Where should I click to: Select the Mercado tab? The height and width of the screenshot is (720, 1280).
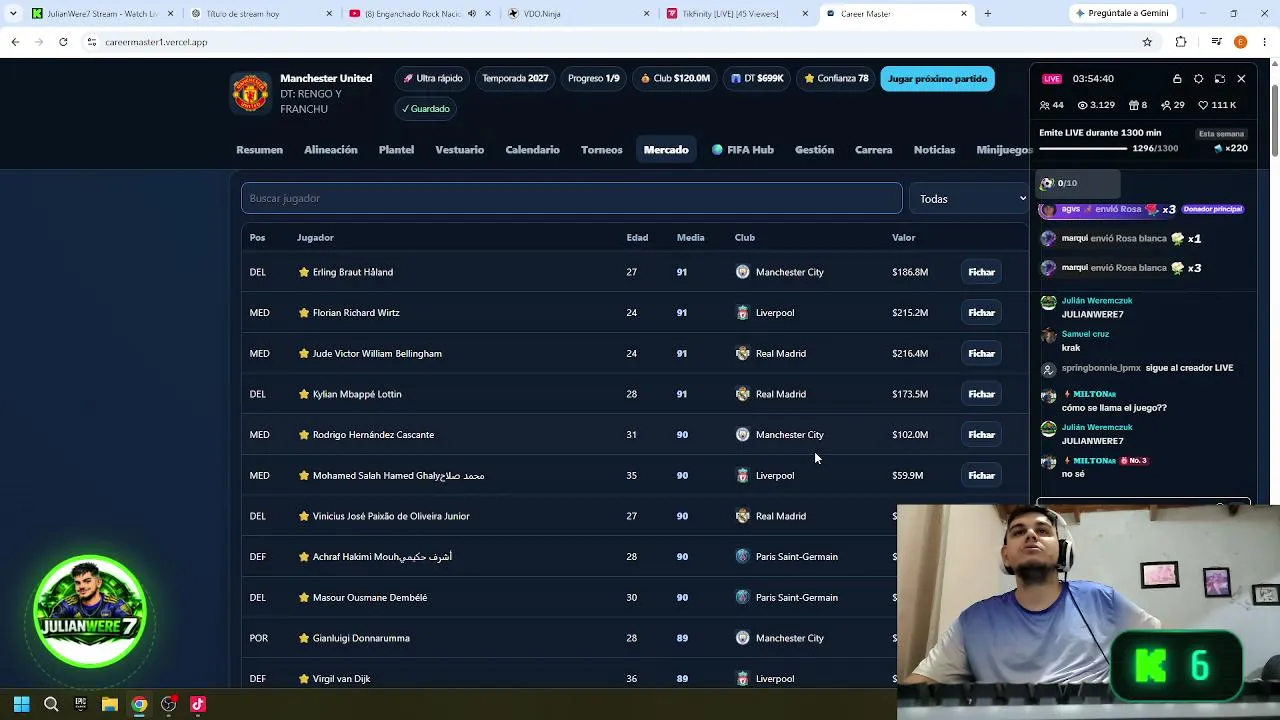pos(666,150)
